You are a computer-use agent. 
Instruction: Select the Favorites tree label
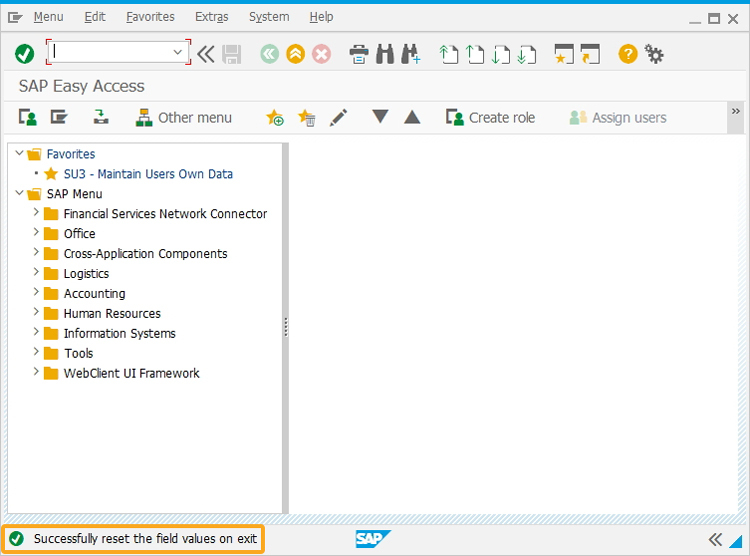pos(71,154)
